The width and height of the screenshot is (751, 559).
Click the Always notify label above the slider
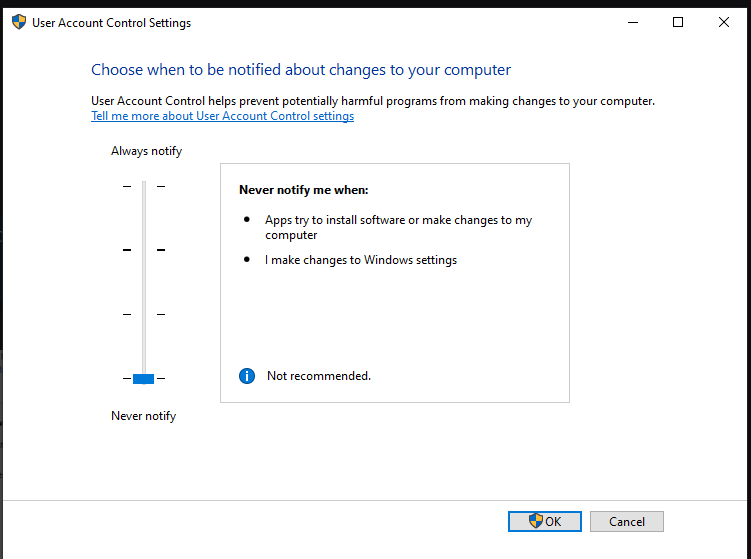click(x=146, y=151)
